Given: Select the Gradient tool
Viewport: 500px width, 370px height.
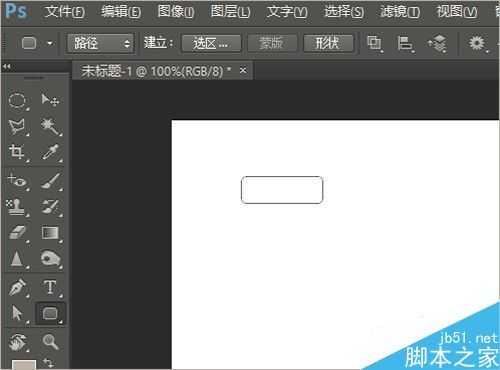Looking at the screenshot, I should (x=50, y=233).
